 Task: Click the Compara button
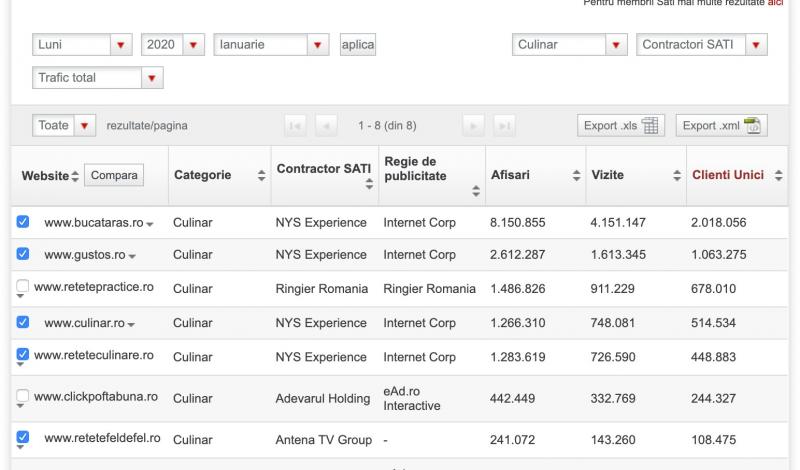coord(114,175)
